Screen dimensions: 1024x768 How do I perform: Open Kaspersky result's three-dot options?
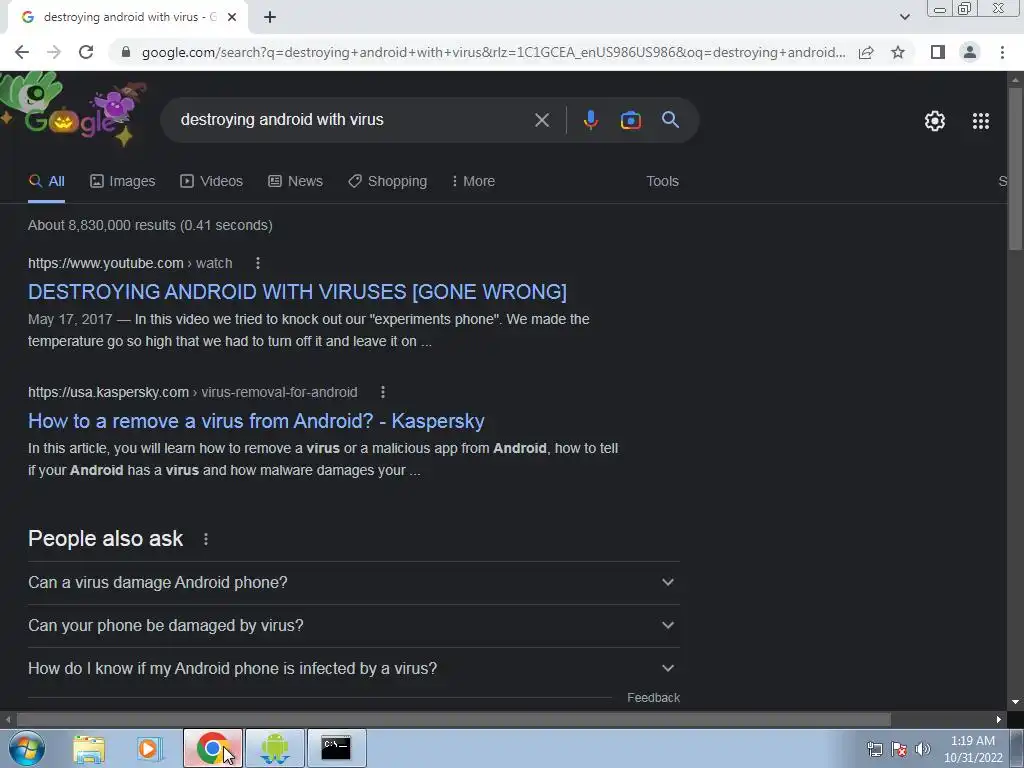click(x=383, y=392)
